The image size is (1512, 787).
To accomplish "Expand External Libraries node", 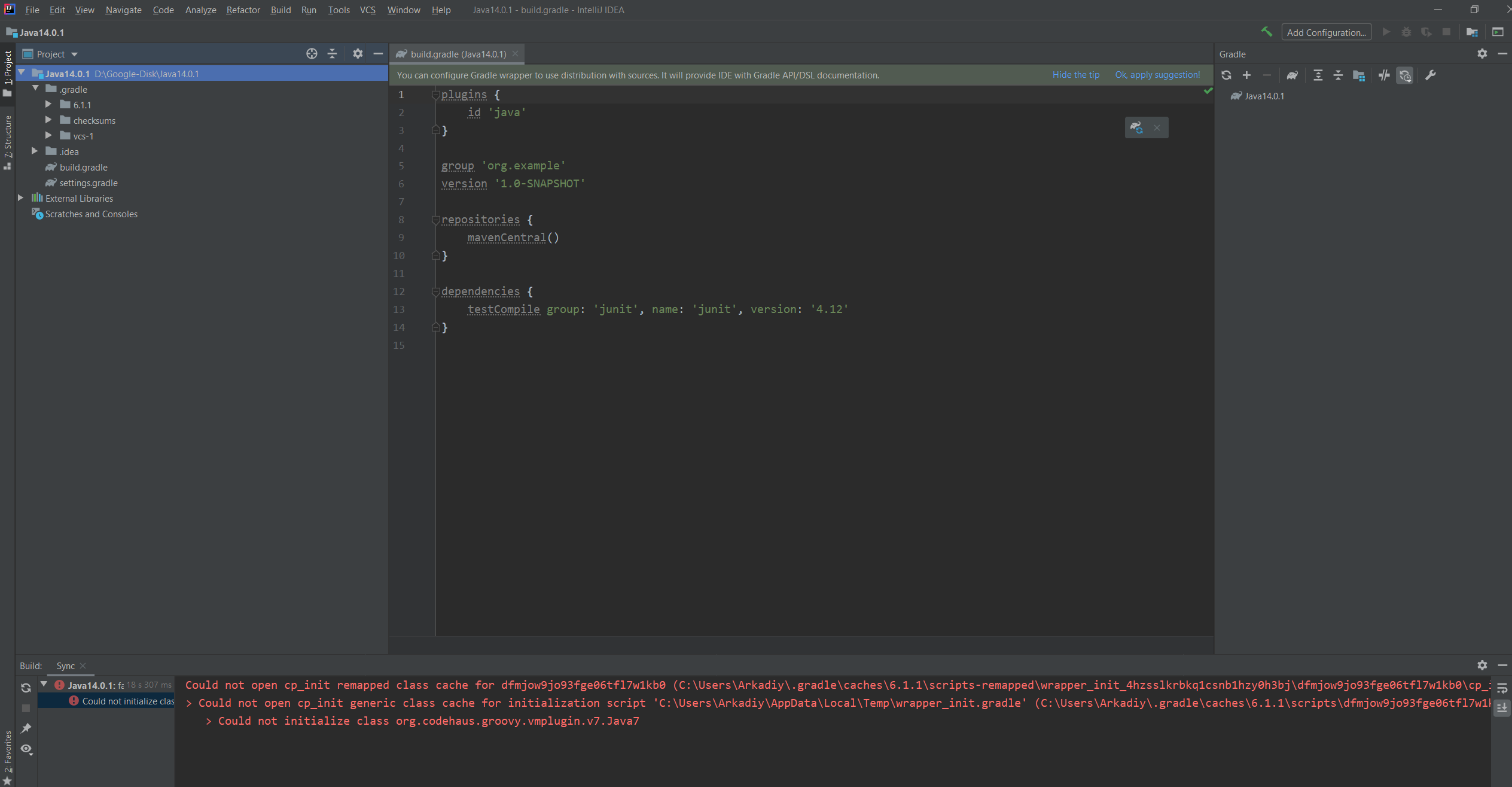I will (x=21, y=197).
